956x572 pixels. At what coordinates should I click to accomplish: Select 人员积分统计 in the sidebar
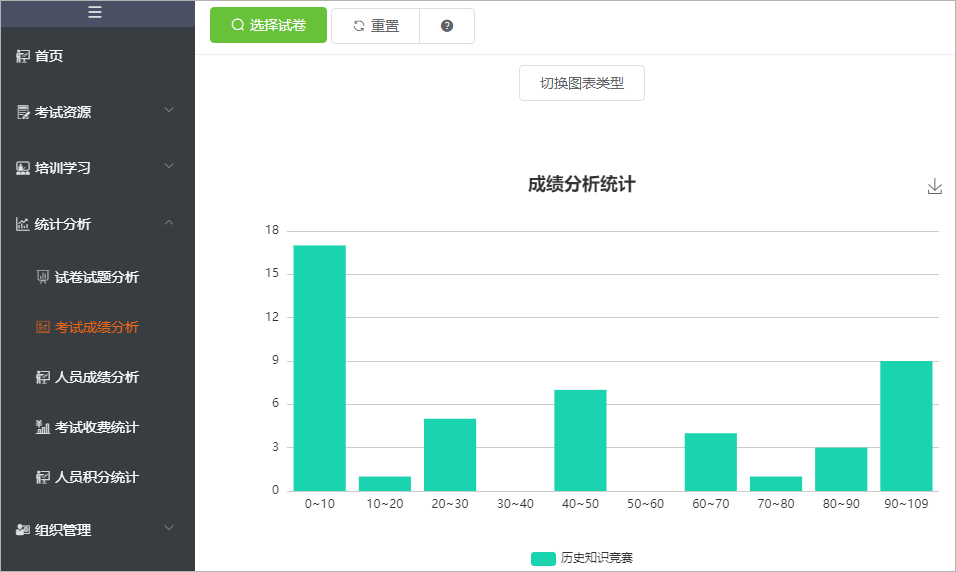[x=96, y=477]
